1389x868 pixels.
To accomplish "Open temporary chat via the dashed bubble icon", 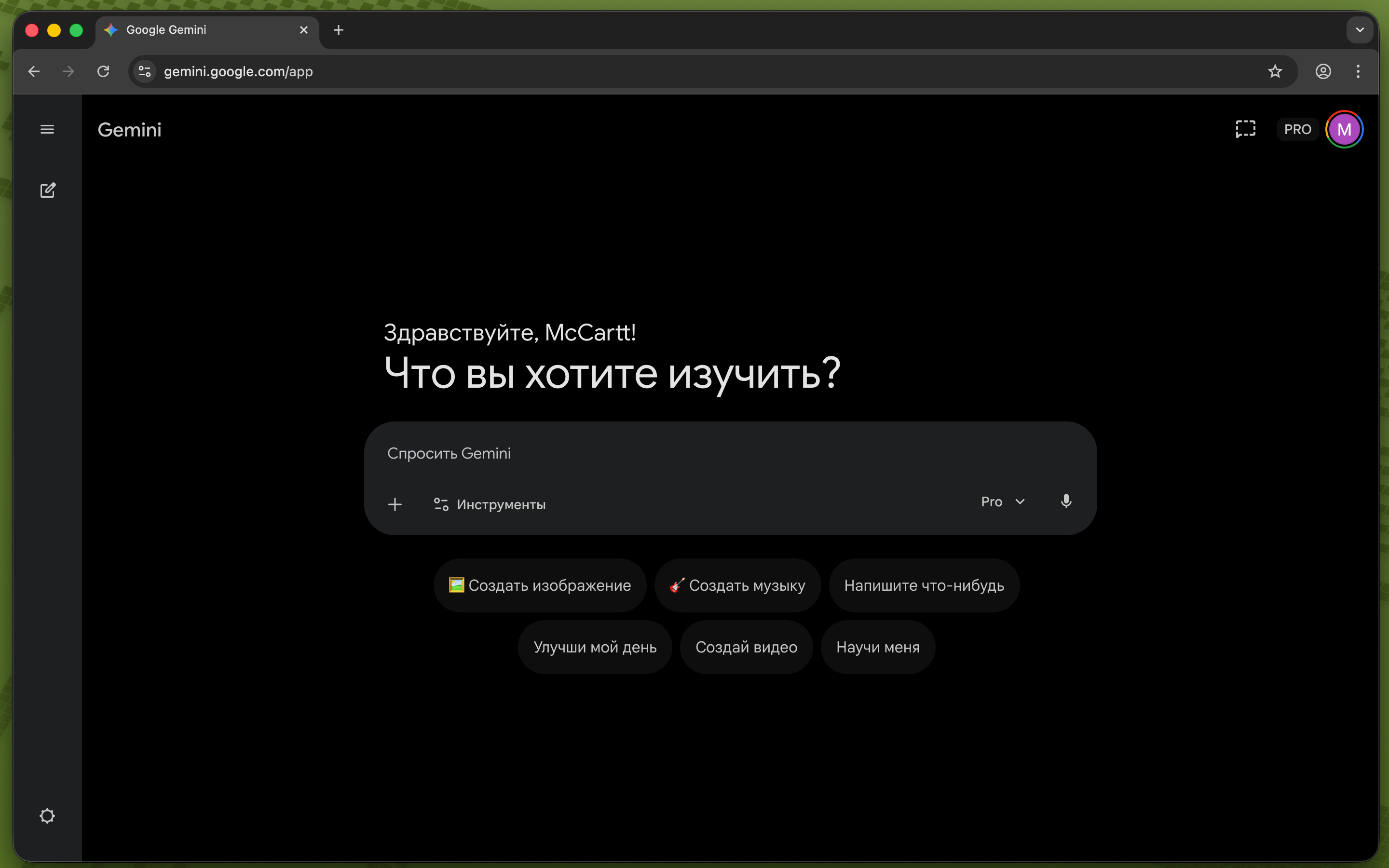I will pos(1245,129).
